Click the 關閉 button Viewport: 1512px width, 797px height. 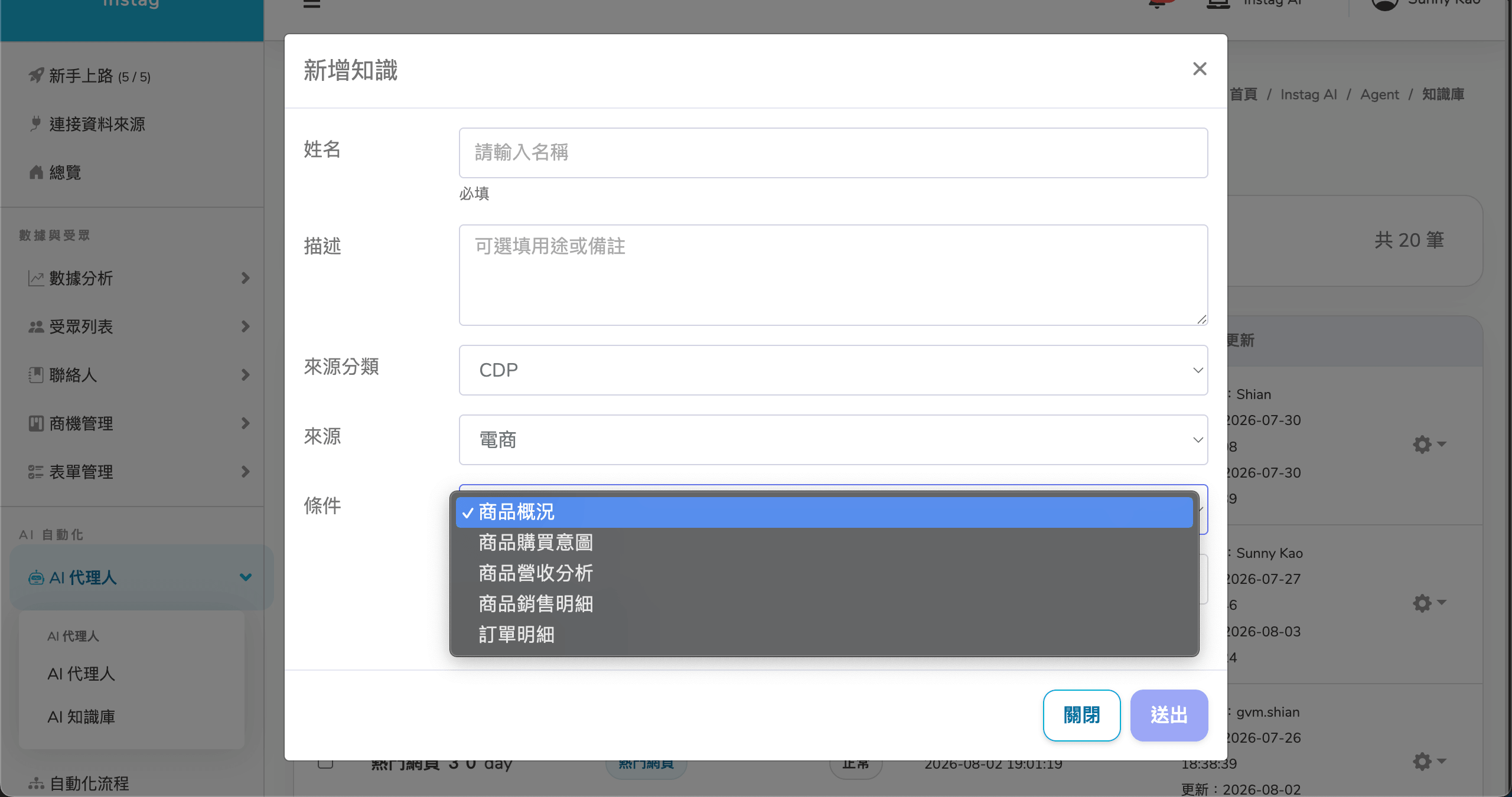[x=1081, y=715]
